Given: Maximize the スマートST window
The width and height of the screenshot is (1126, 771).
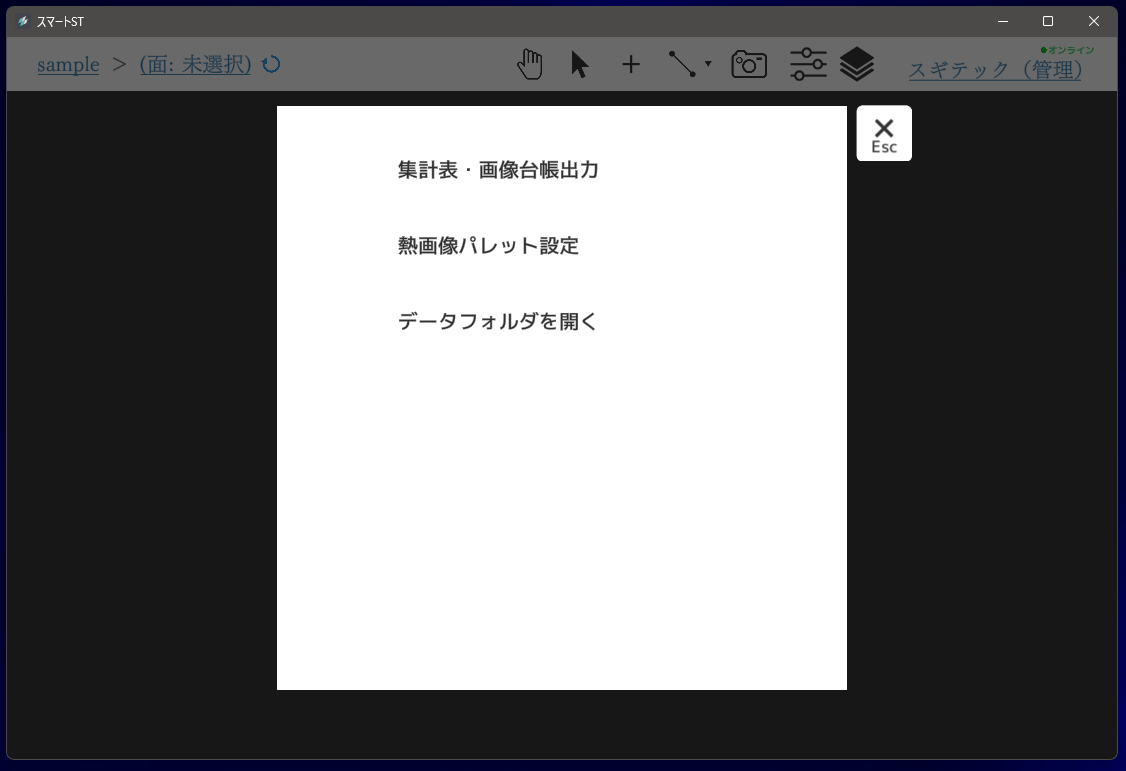Looking at the screenshot, I should point(1048,21).
